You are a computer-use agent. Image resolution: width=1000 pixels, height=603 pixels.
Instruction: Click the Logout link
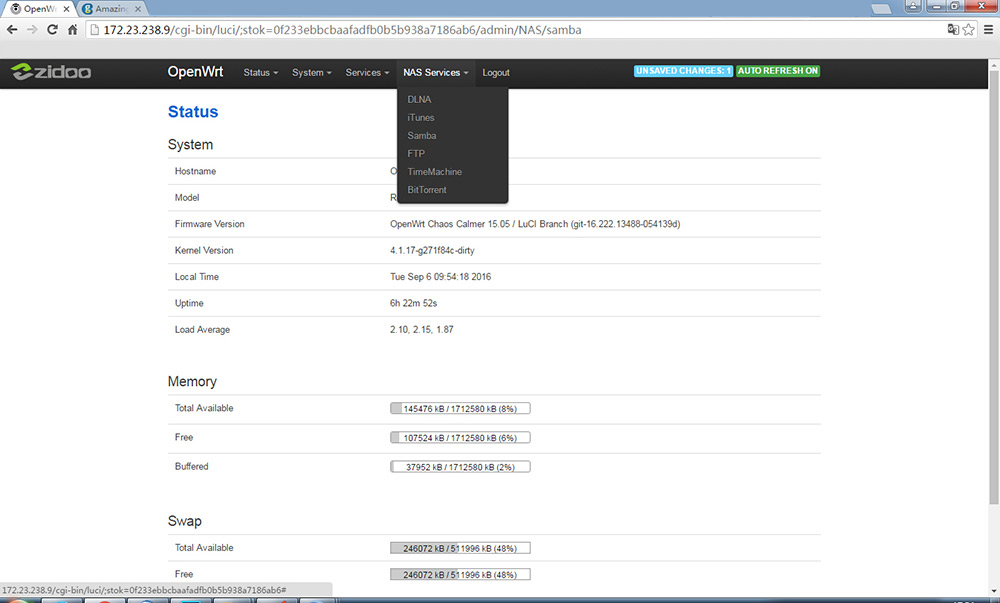pyautogui.click(x=496, y=73)
